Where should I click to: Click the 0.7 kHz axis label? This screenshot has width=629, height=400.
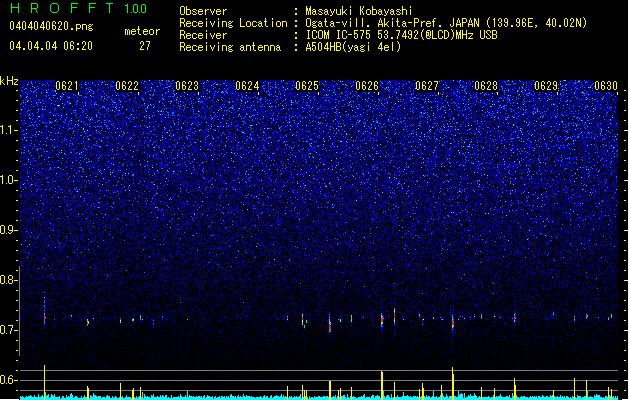[x=9, y=330]
